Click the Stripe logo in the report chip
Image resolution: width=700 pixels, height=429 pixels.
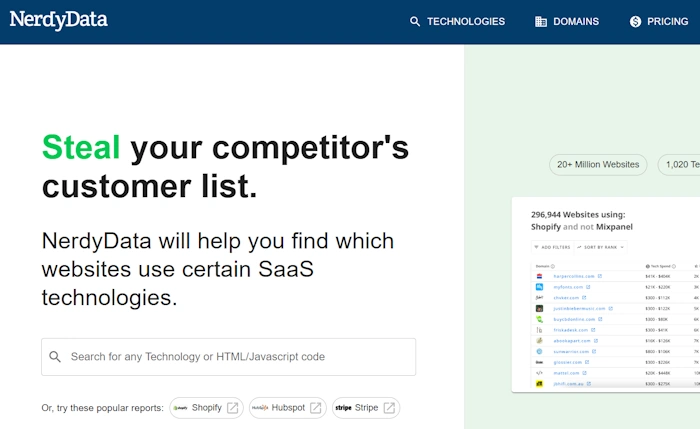click(x=343, y=408)
